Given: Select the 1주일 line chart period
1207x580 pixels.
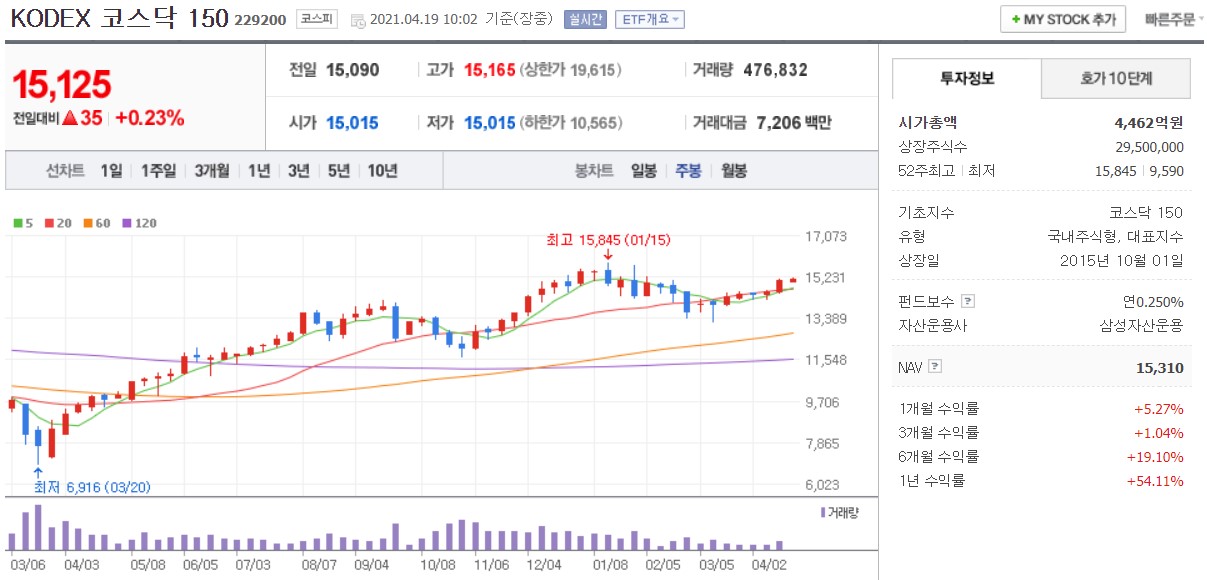Looking at the screenshot, I should click(158, 171).
